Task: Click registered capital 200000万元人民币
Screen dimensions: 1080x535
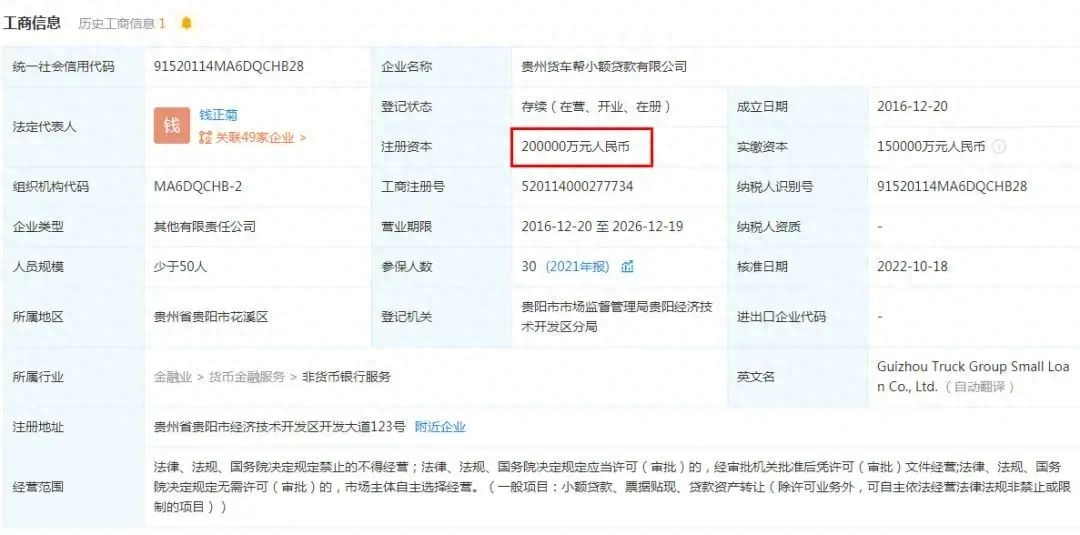Action: click(576, 147)
